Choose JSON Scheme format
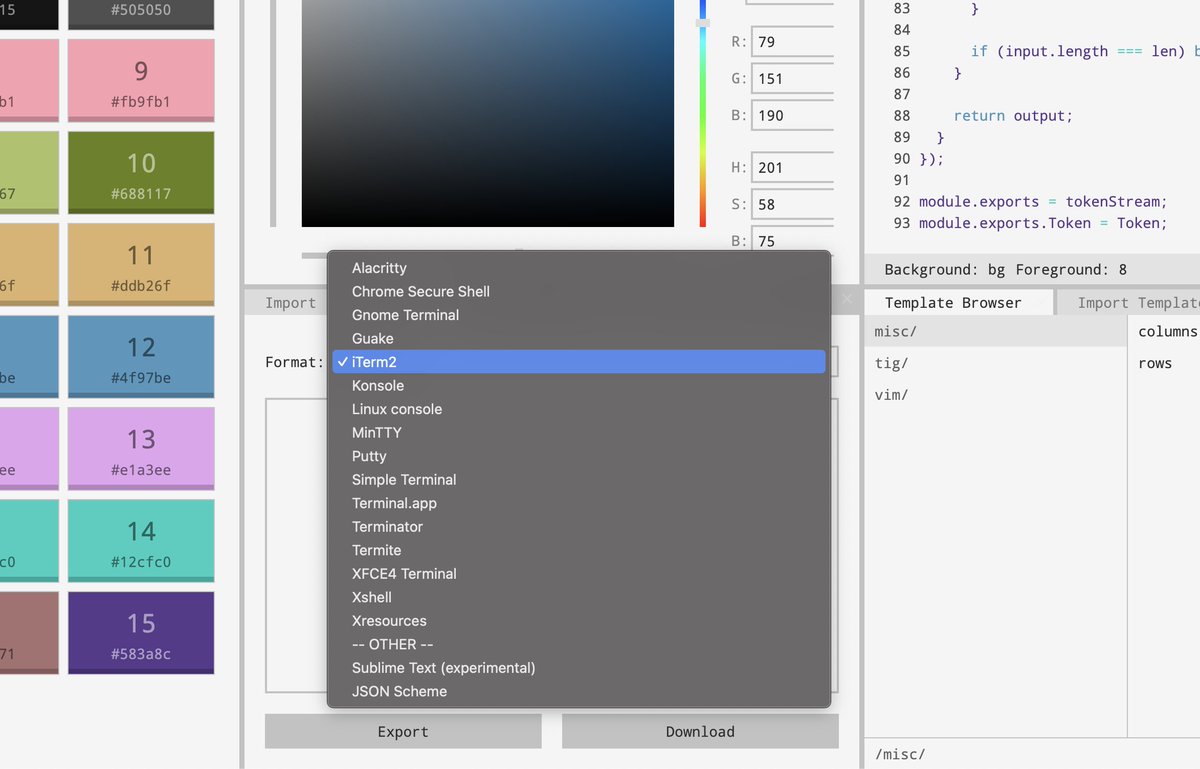This screenshot has width=1200, height=769. point(579,691)
